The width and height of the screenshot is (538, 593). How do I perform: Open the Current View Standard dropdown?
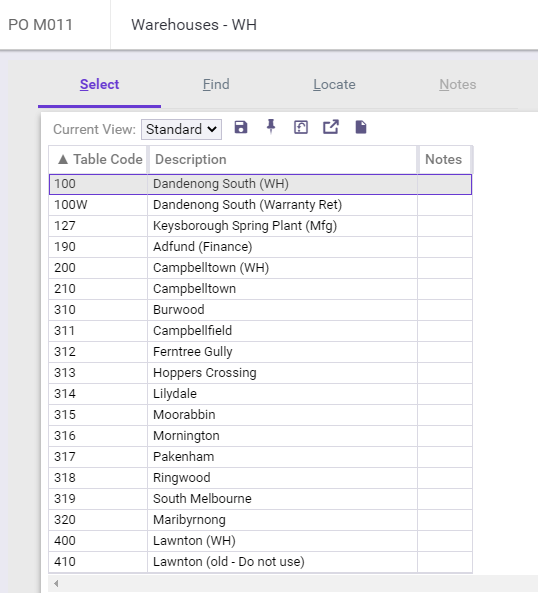point(181,129)
